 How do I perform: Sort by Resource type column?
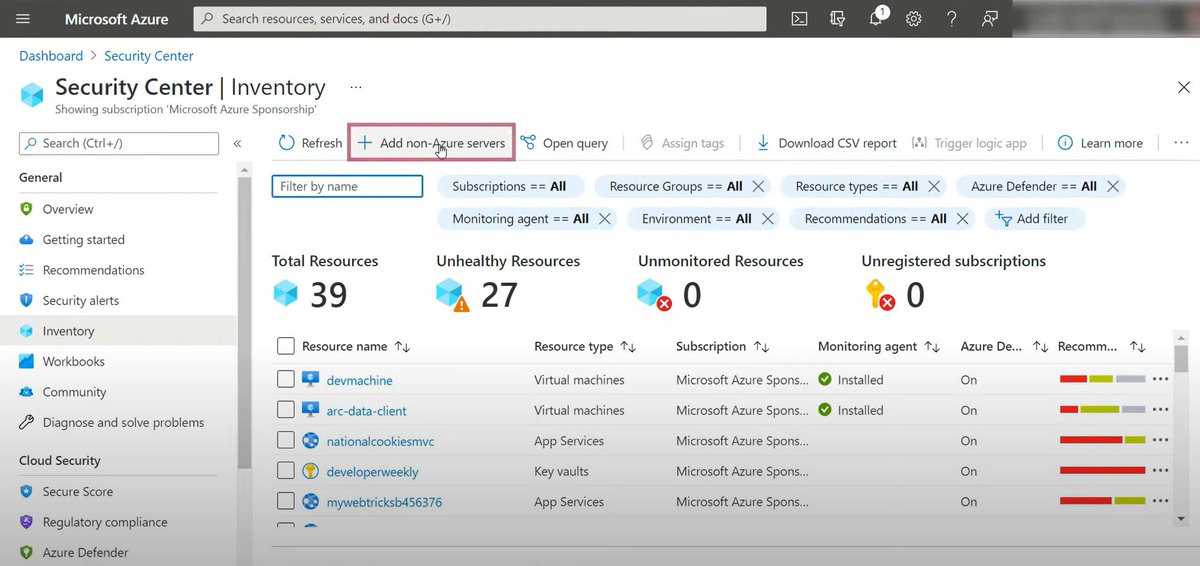585,347
